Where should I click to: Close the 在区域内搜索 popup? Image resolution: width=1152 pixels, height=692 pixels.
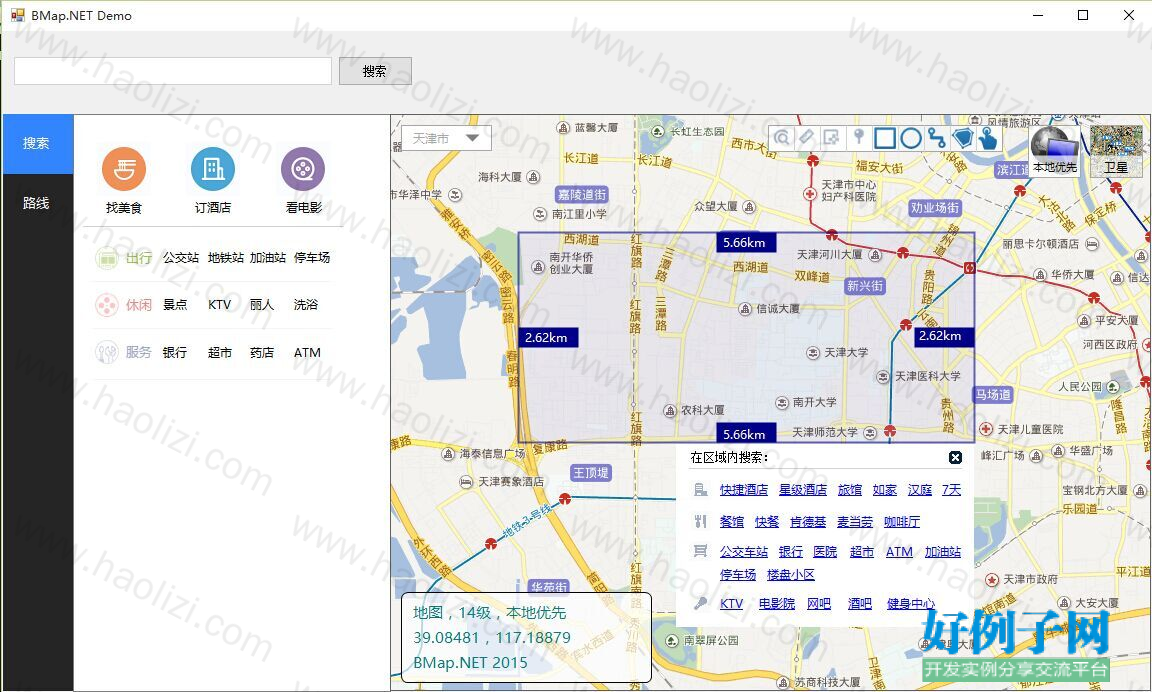[x=955, y=458]
